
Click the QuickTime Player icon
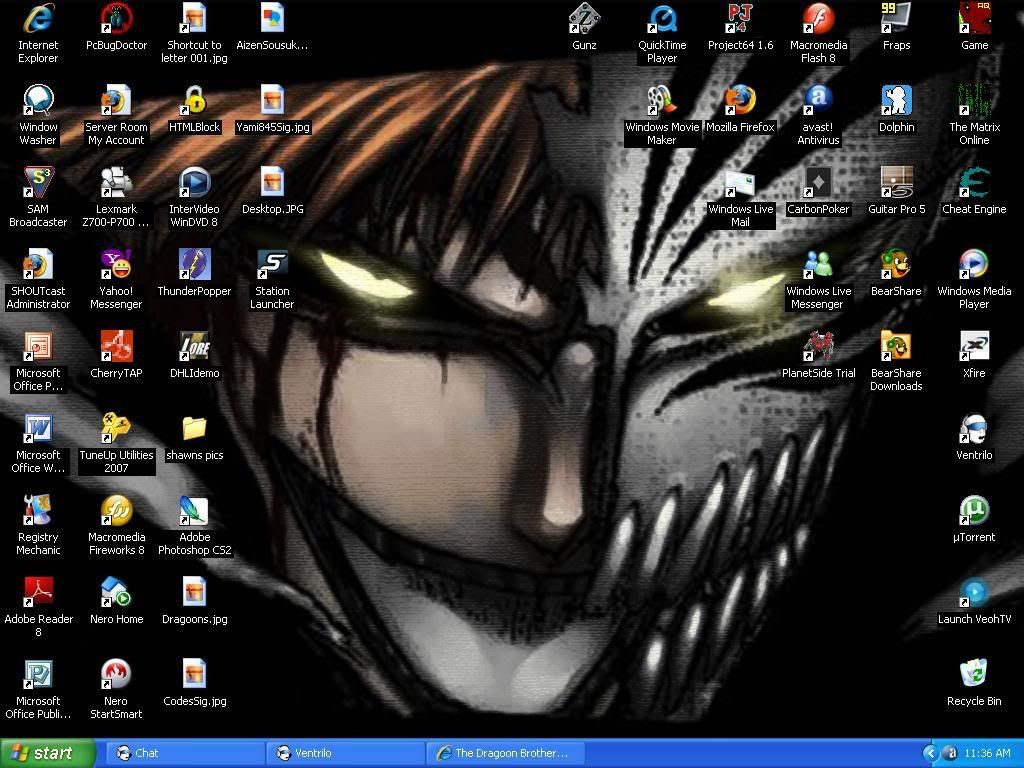pyautogui.click(x=662, y=18)
